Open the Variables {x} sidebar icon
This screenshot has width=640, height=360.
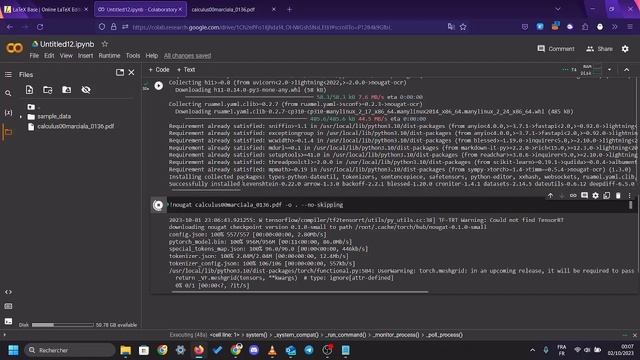(x=8, y=112)
